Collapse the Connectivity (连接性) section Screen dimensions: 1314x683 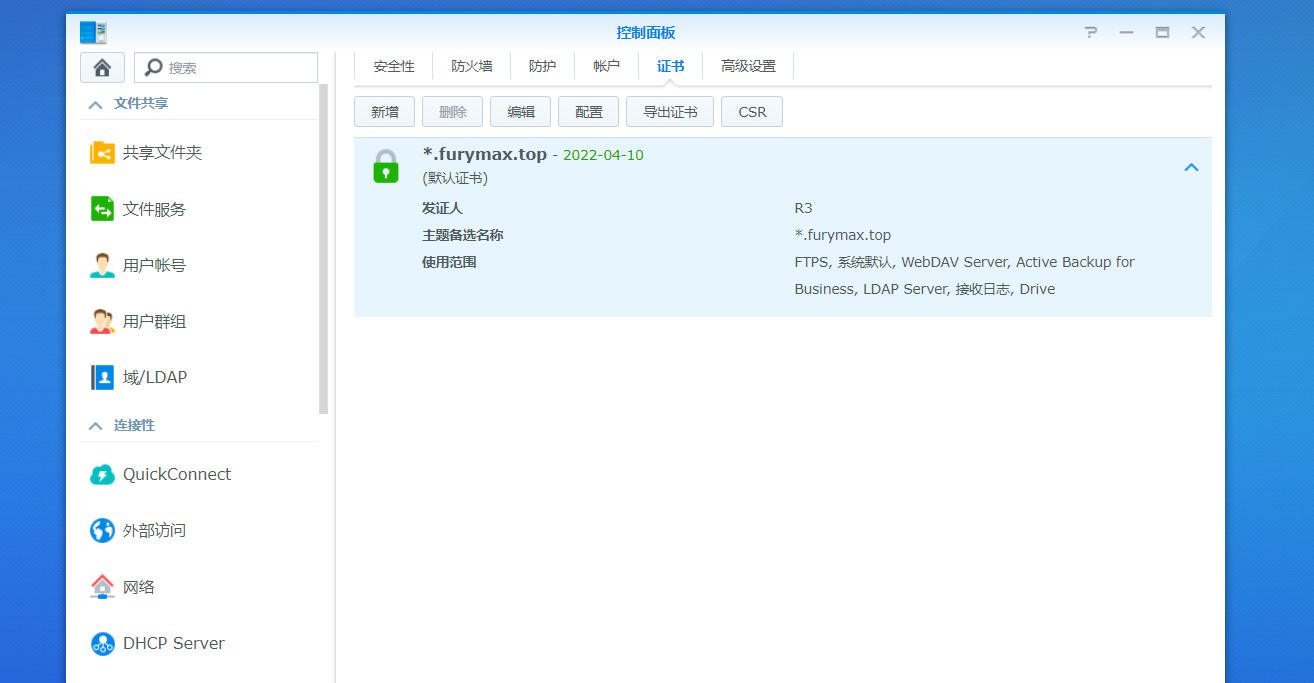click(95, 426)
